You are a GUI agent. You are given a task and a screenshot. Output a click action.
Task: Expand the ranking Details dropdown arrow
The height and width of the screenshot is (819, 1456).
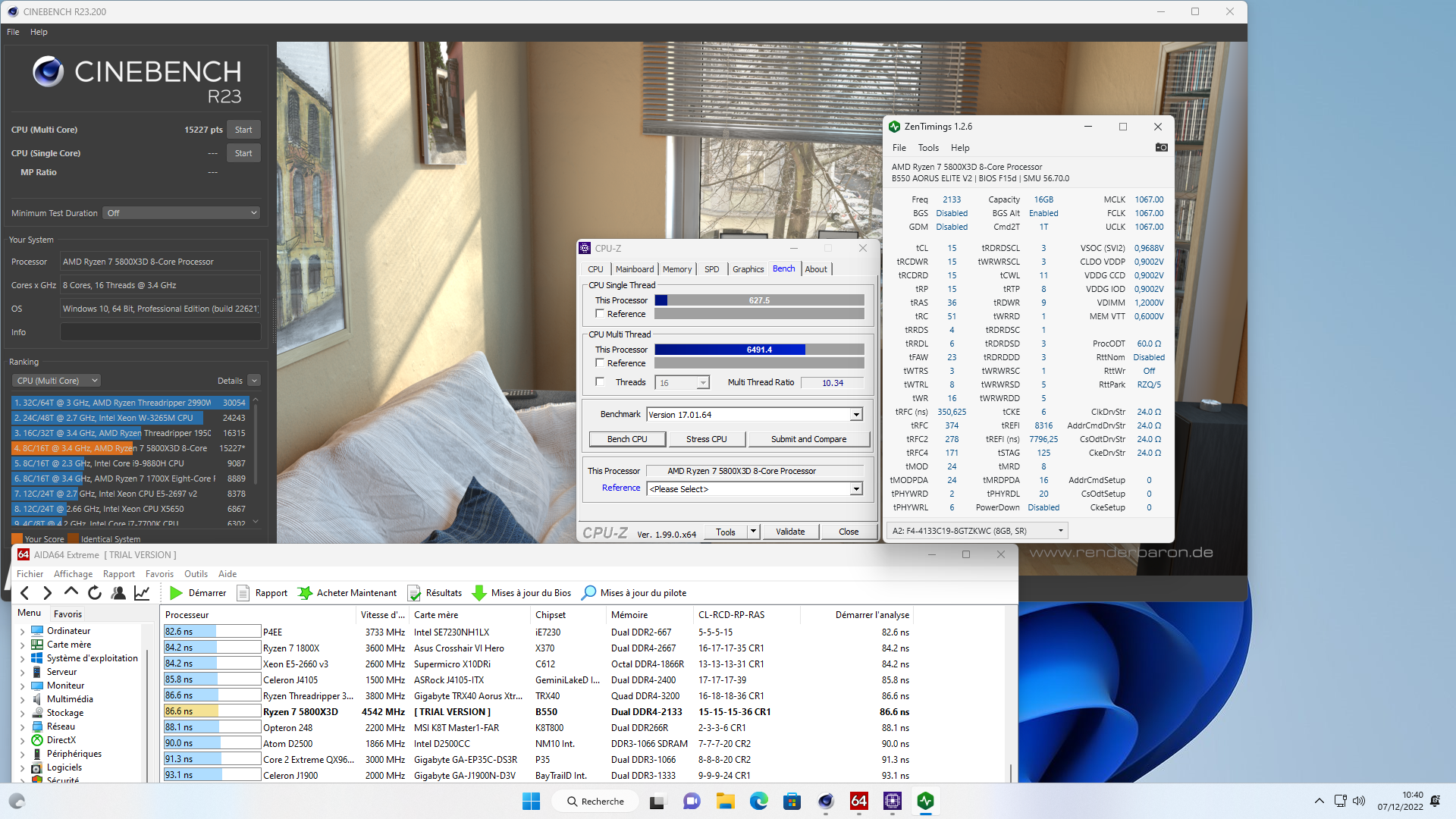[254, 381]
